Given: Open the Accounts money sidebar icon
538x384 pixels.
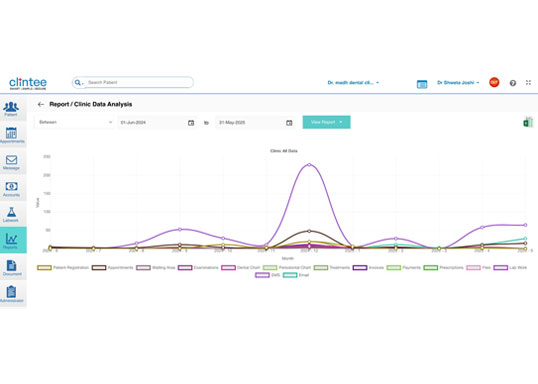Looking at the screenshot, I should click(11, 189).
